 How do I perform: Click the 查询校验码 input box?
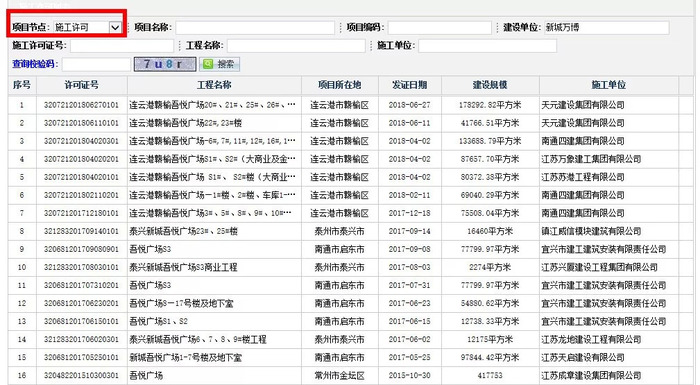tap(96, 64)
